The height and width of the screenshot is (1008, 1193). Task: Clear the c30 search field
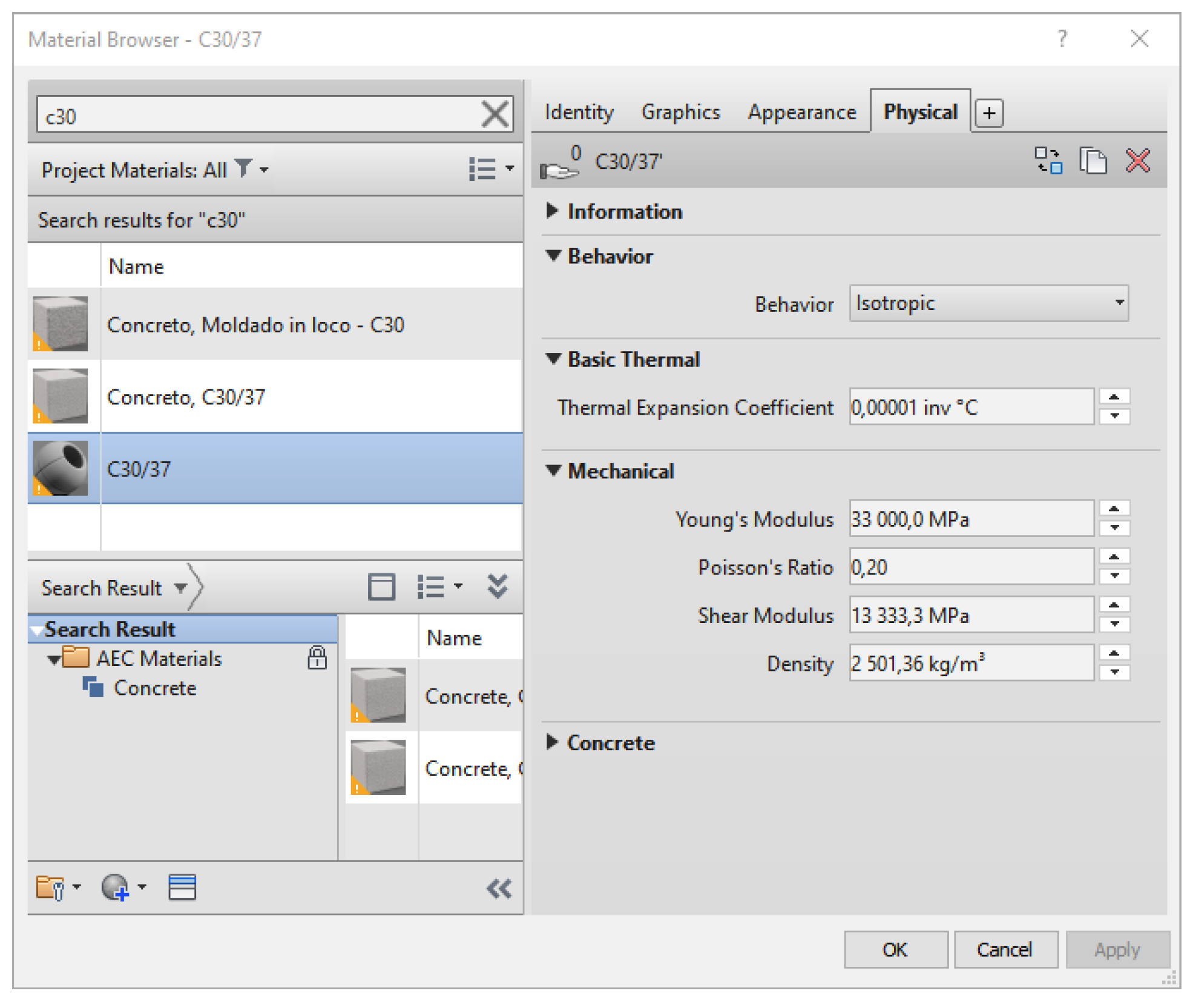(x=495, y=114)
